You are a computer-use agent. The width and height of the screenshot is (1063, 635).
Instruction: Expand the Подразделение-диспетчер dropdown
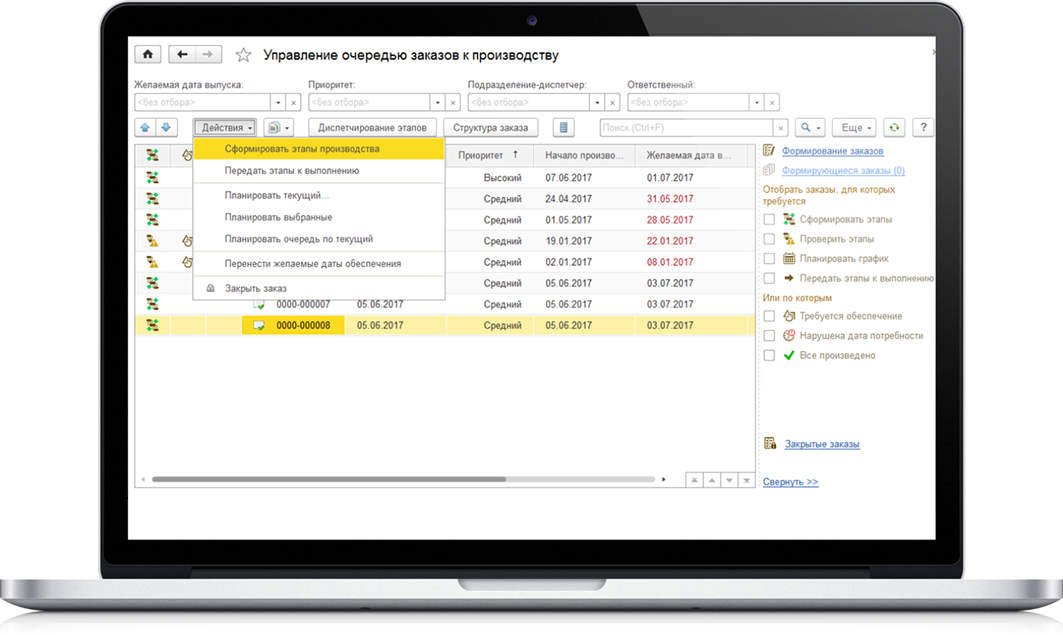[x=597, y=102]
